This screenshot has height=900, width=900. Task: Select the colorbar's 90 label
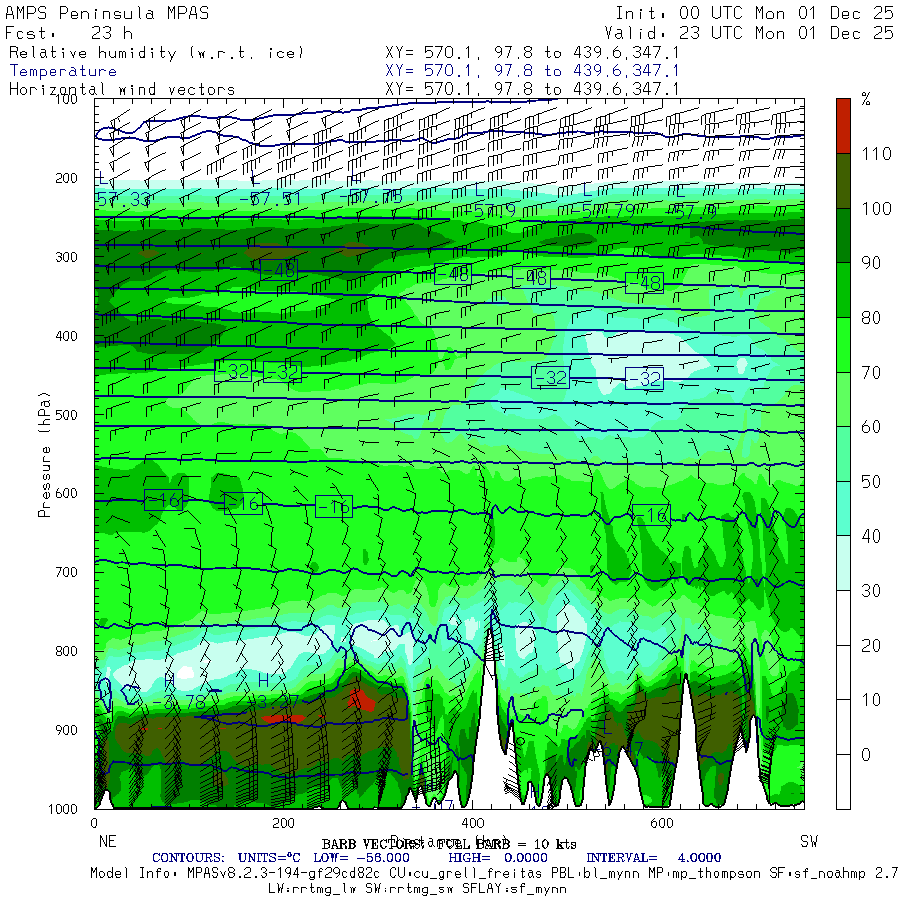[x=871, y=263]
